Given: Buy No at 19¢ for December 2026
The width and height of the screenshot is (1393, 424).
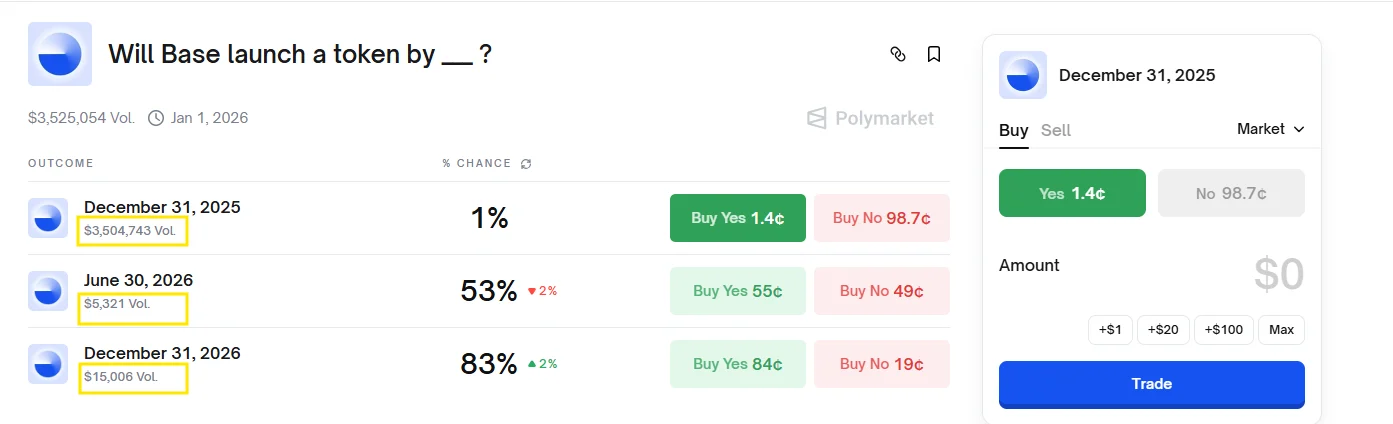Looking at the screenshot, I should tap(881, 364).
